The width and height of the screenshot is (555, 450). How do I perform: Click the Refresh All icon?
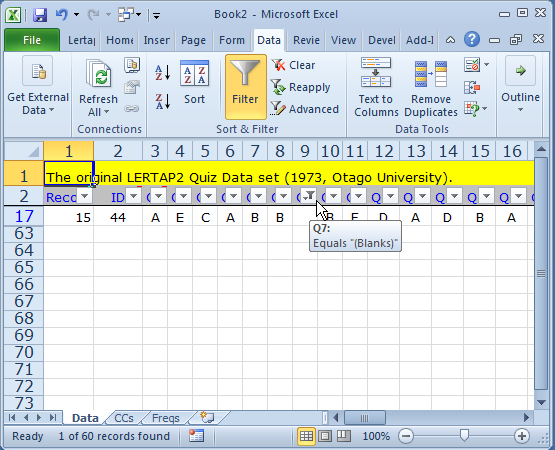(x=98, y=73)
